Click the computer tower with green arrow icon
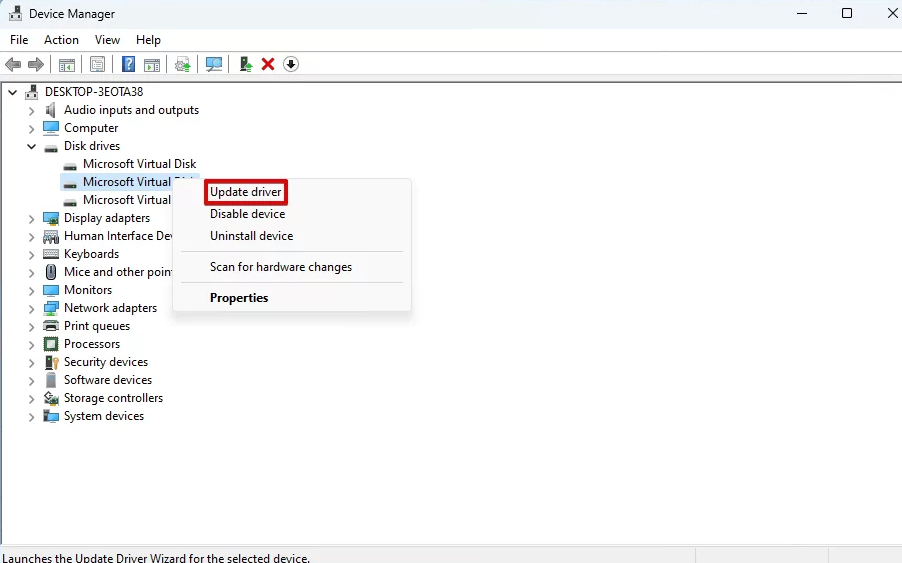 tap(246, 64)
